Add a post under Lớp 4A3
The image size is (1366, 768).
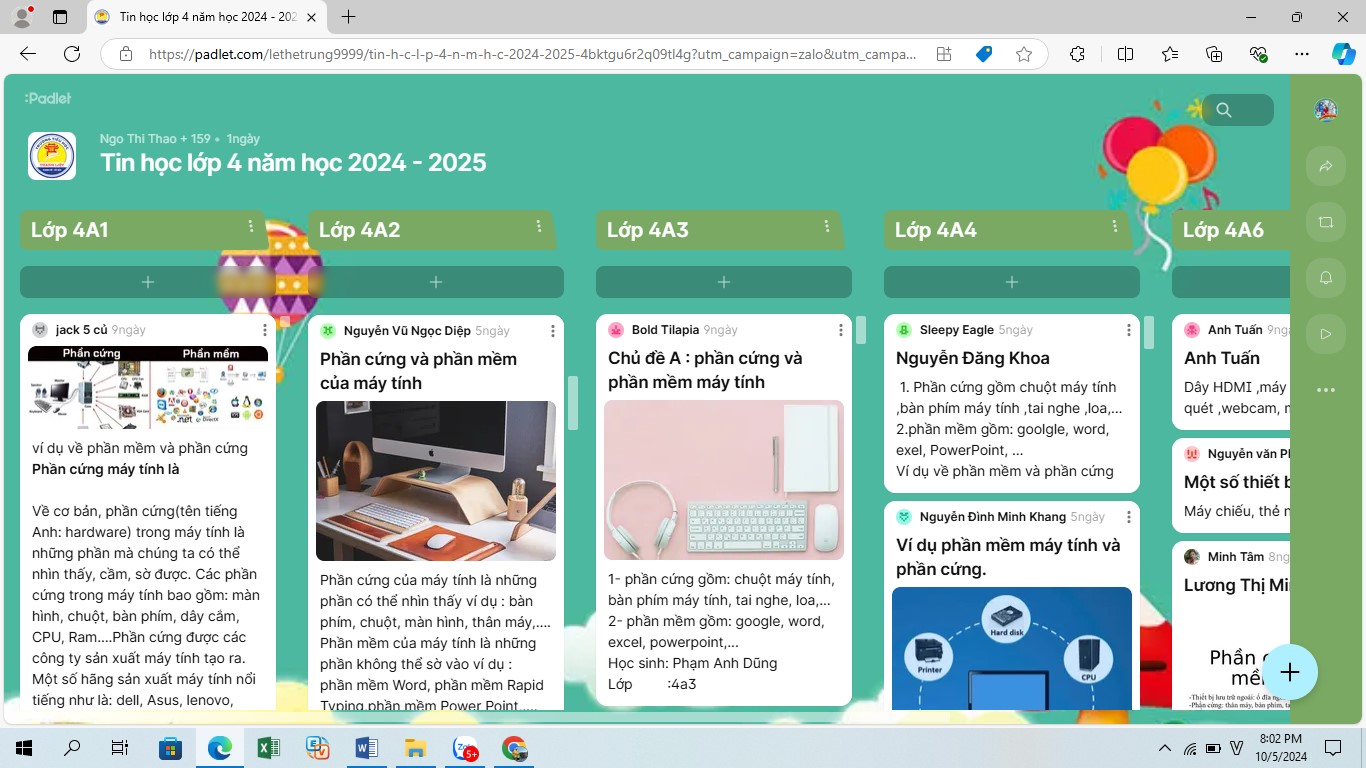pos(724,282)
